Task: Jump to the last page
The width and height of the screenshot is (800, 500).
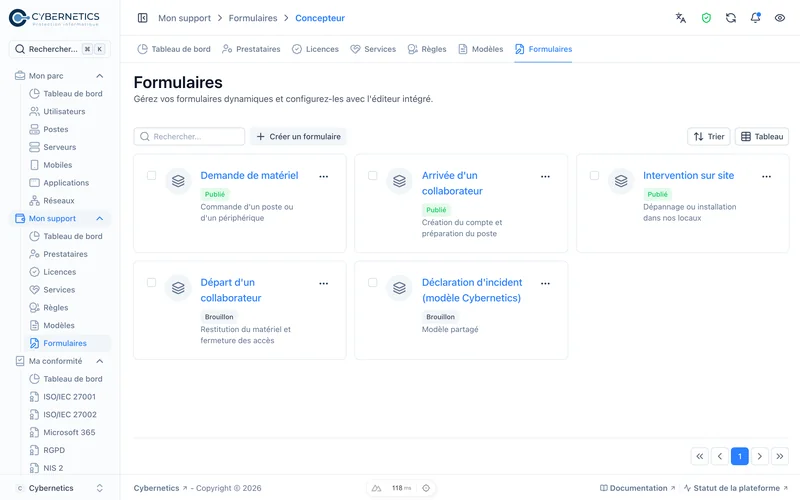Action: tap(780, 456)
